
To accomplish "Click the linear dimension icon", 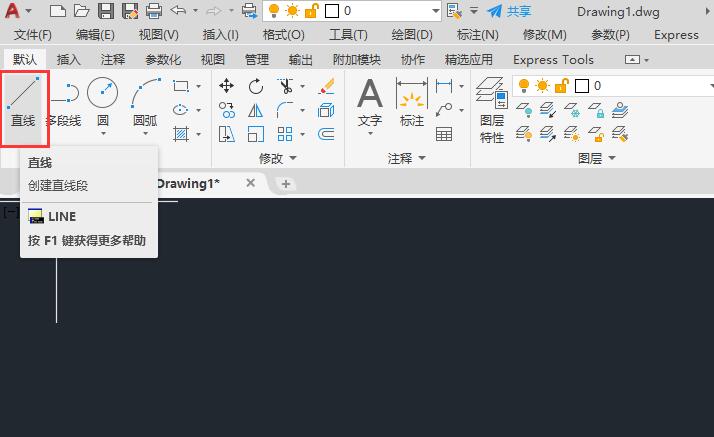I will click(x=444, y=86).
